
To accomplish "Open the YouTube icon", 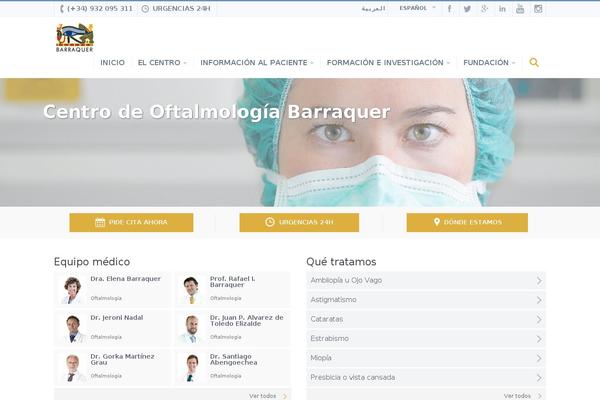I will (x=520, y=9).
